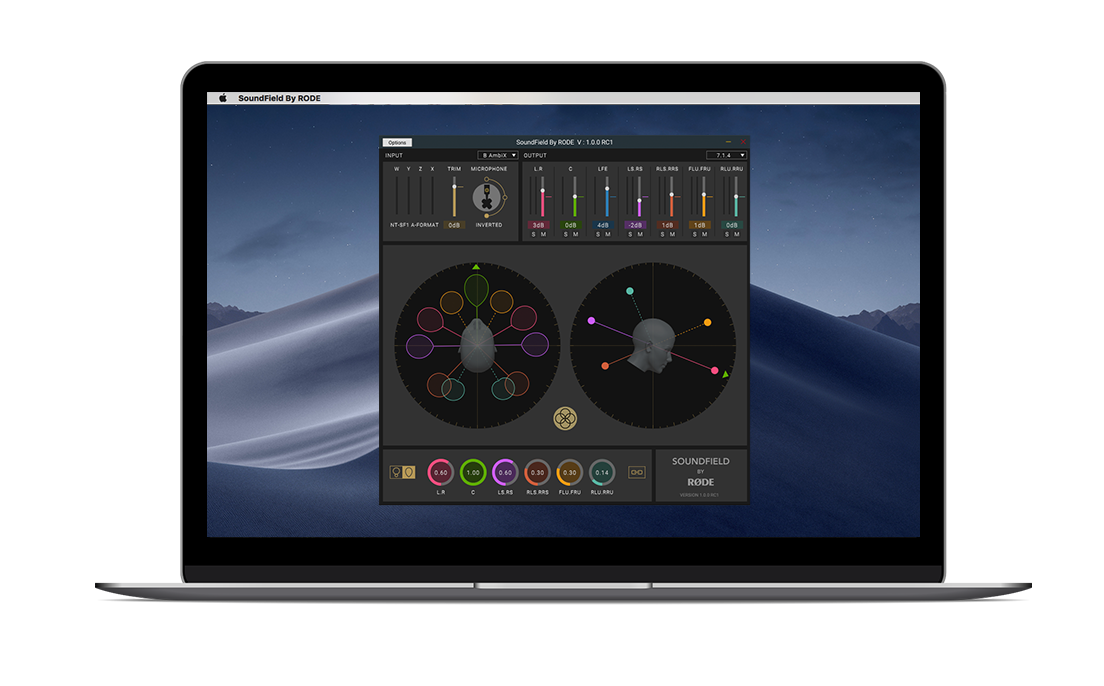
Task: Click the RLS.RRS output level slider handle
Action: click(672, 194)
